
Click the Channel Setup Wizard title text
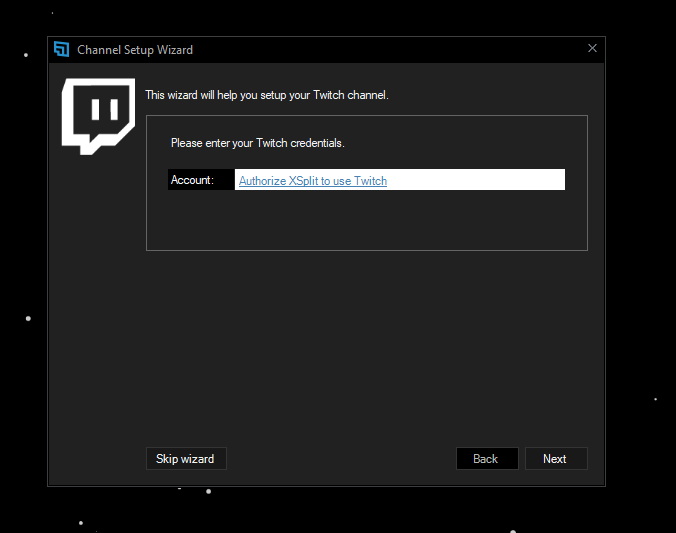(135, 50)
